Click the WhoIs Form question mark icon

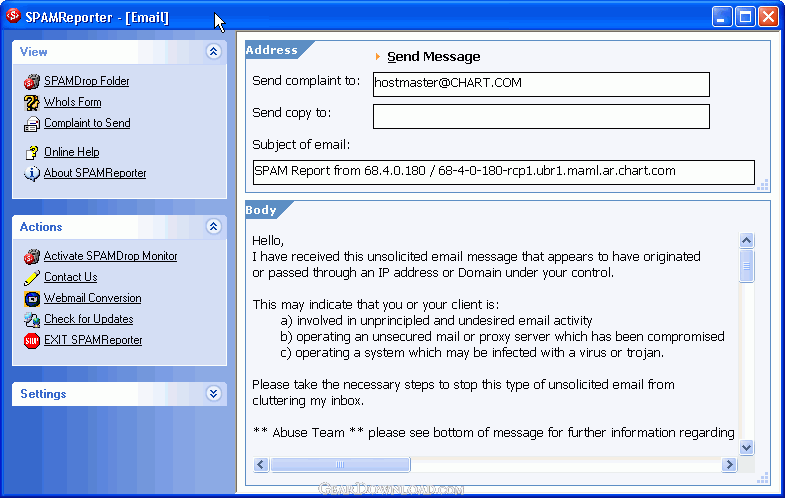point(31,102)
